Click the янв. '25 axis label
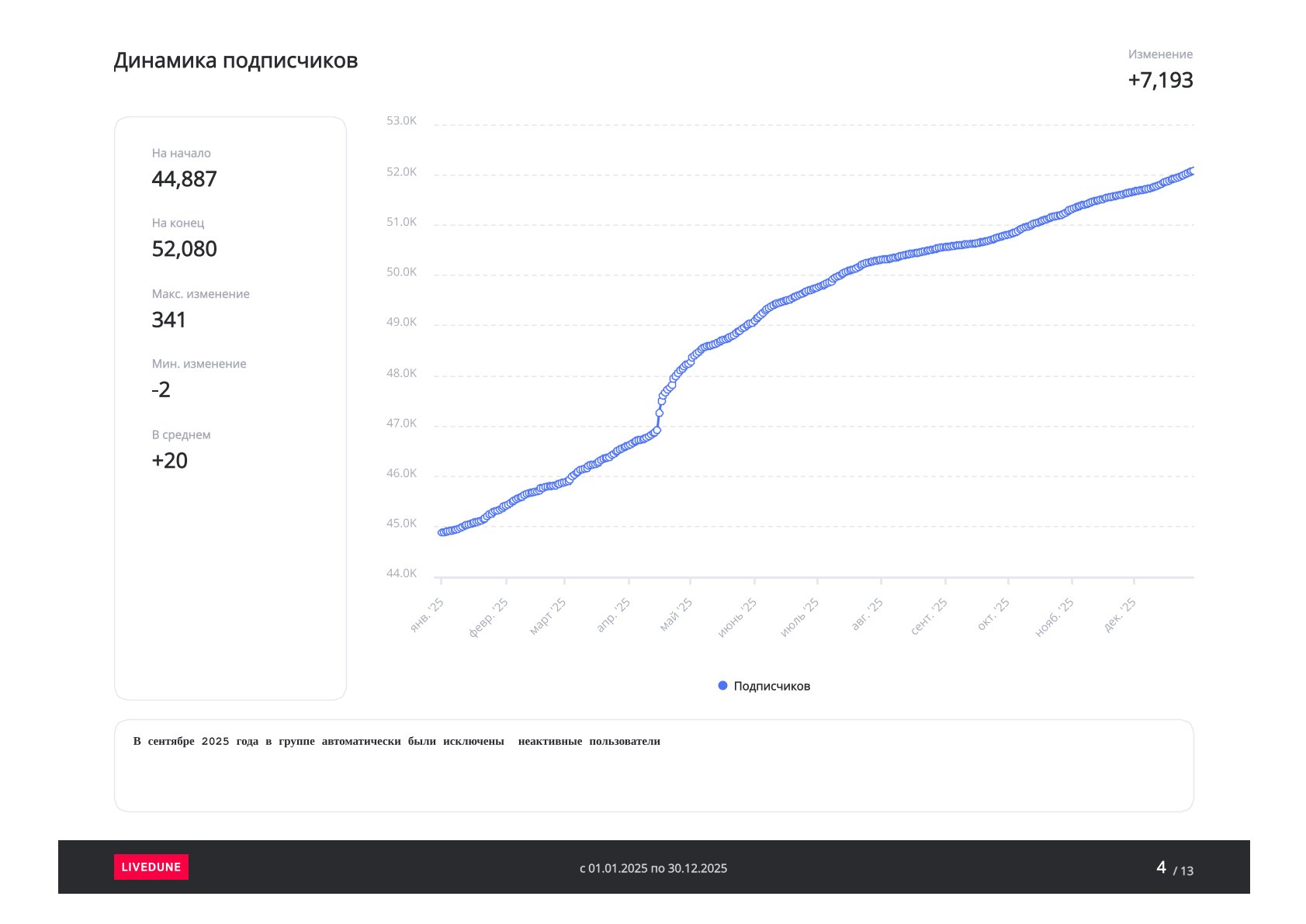 tap(428, 615)
